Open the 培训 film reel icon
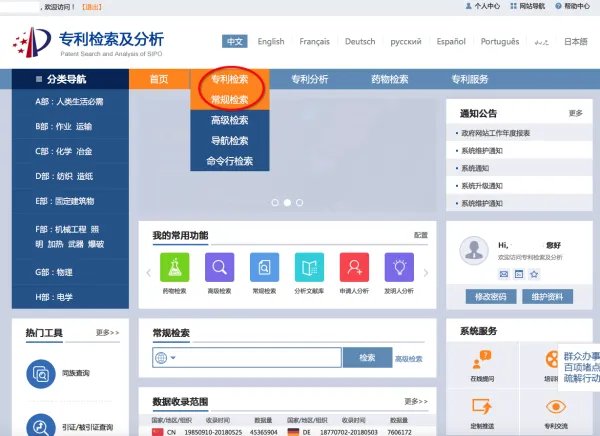600x436 pixels. tap(551, 360)
